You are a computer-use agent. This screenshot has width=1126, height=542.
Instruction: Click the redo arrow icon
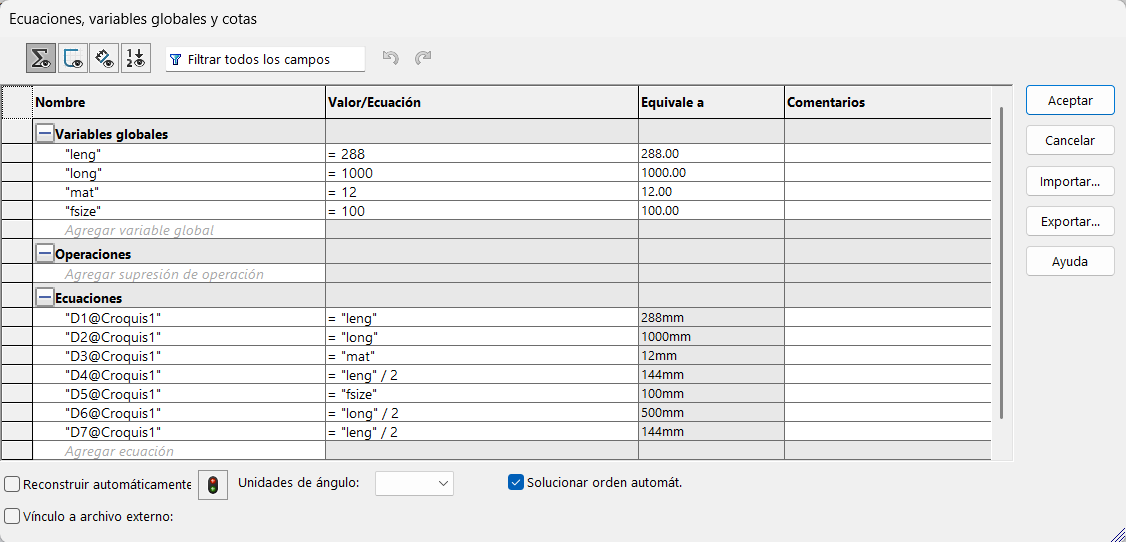click(x=423, y=59)
